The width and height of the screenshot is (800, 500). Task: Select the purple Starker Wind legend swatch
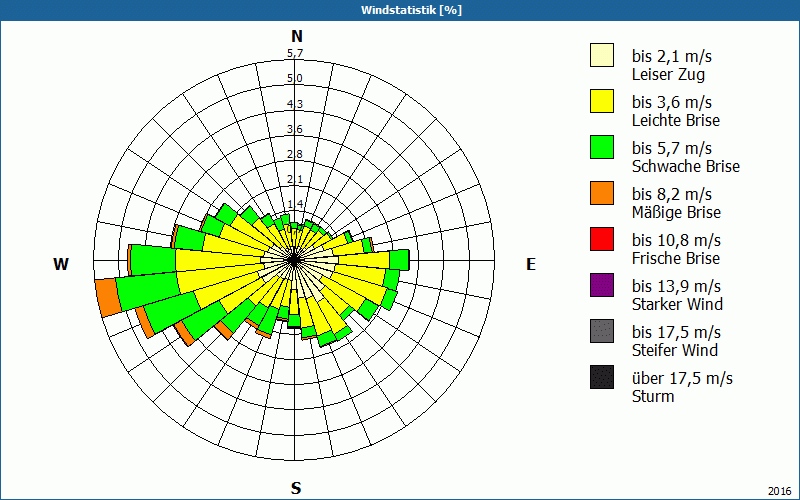(x=601, y=285)
